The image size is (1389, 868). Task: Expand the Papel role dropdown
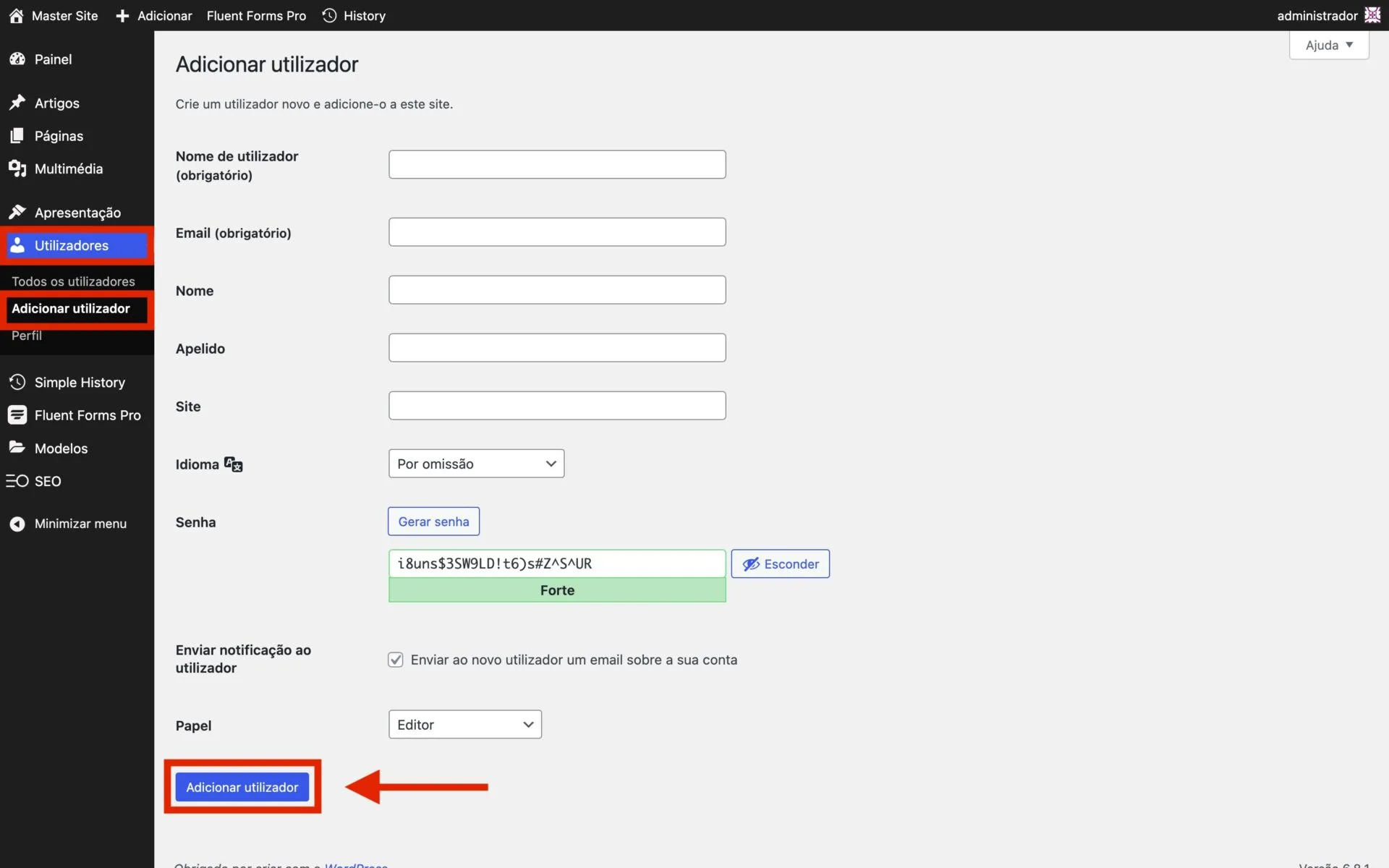[464, 725]
